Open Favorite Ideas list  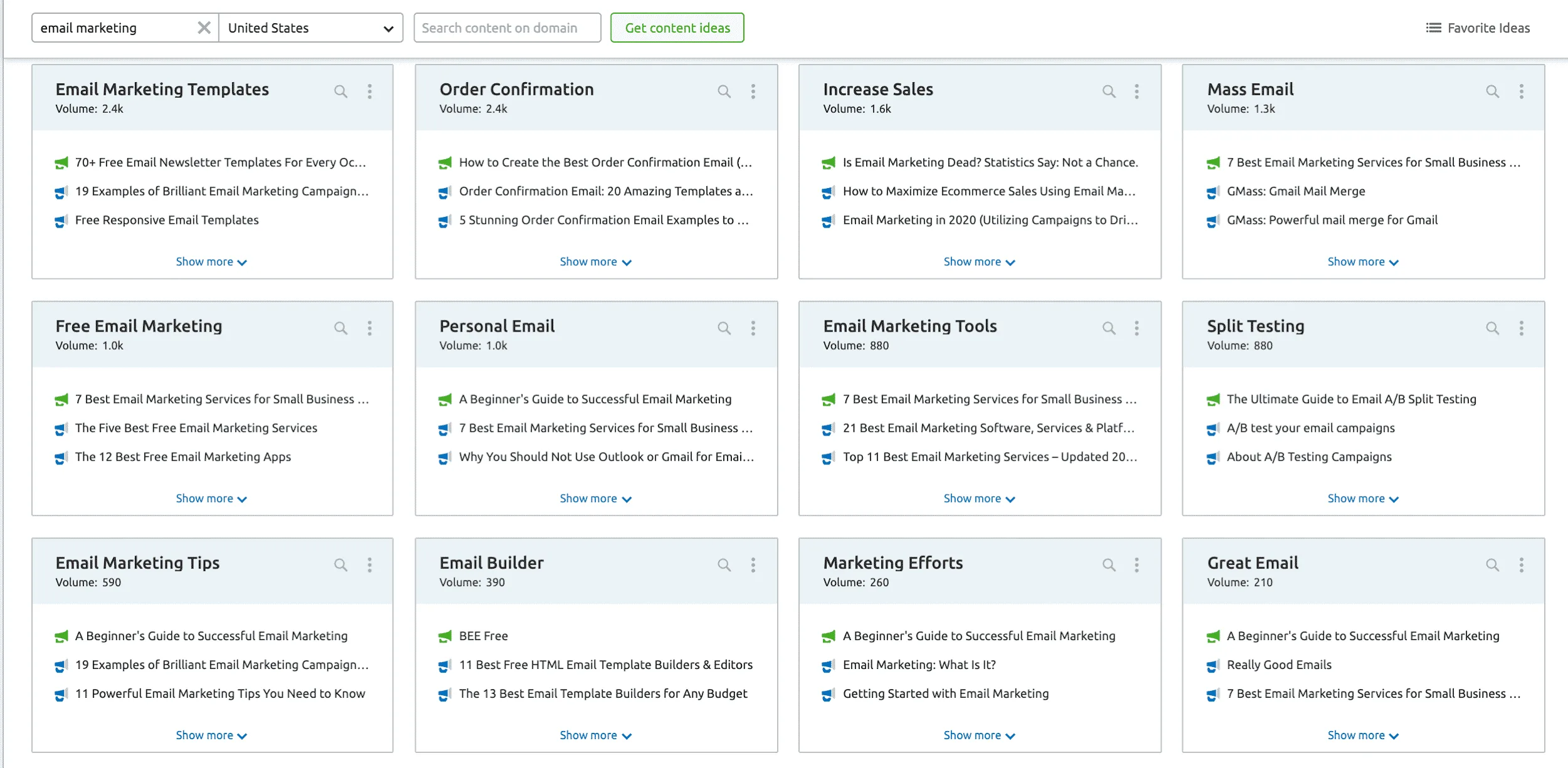(1478, 28)
